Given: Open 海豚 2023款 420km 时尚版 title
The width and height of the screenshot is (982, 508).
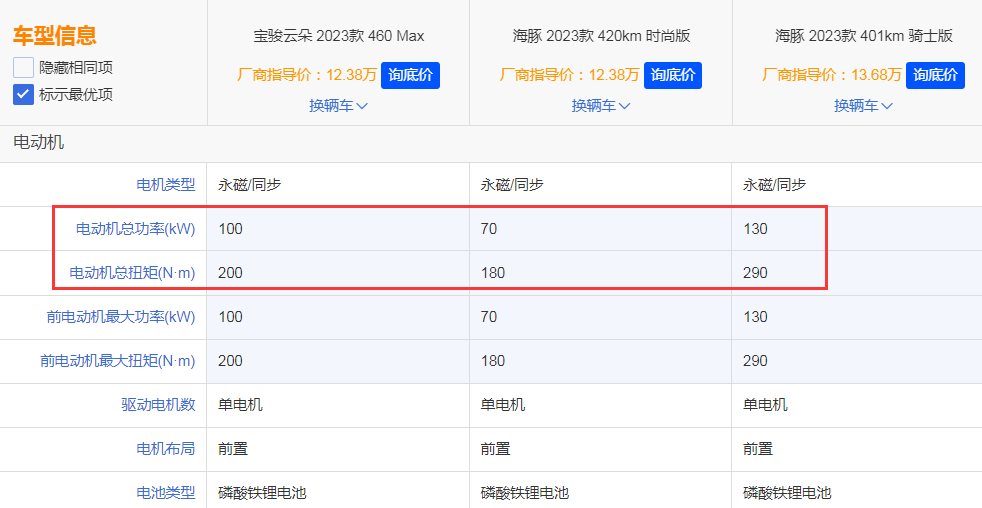Looking at the screenshot, I should pyautogui.click(x=601, y=36).
